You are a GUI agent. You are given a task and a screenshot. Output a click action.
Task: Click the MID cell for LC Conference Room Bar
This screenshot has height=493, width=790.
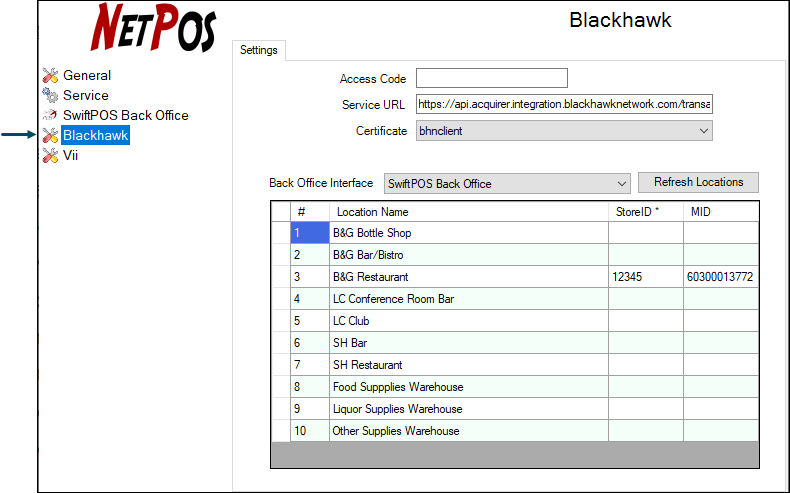[721, 299]
